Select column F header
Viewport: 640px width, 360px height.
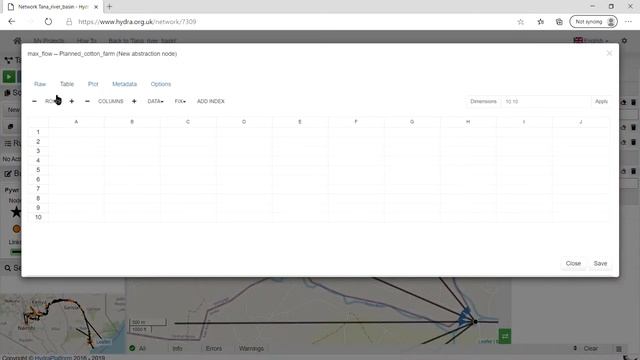[356, 122]
